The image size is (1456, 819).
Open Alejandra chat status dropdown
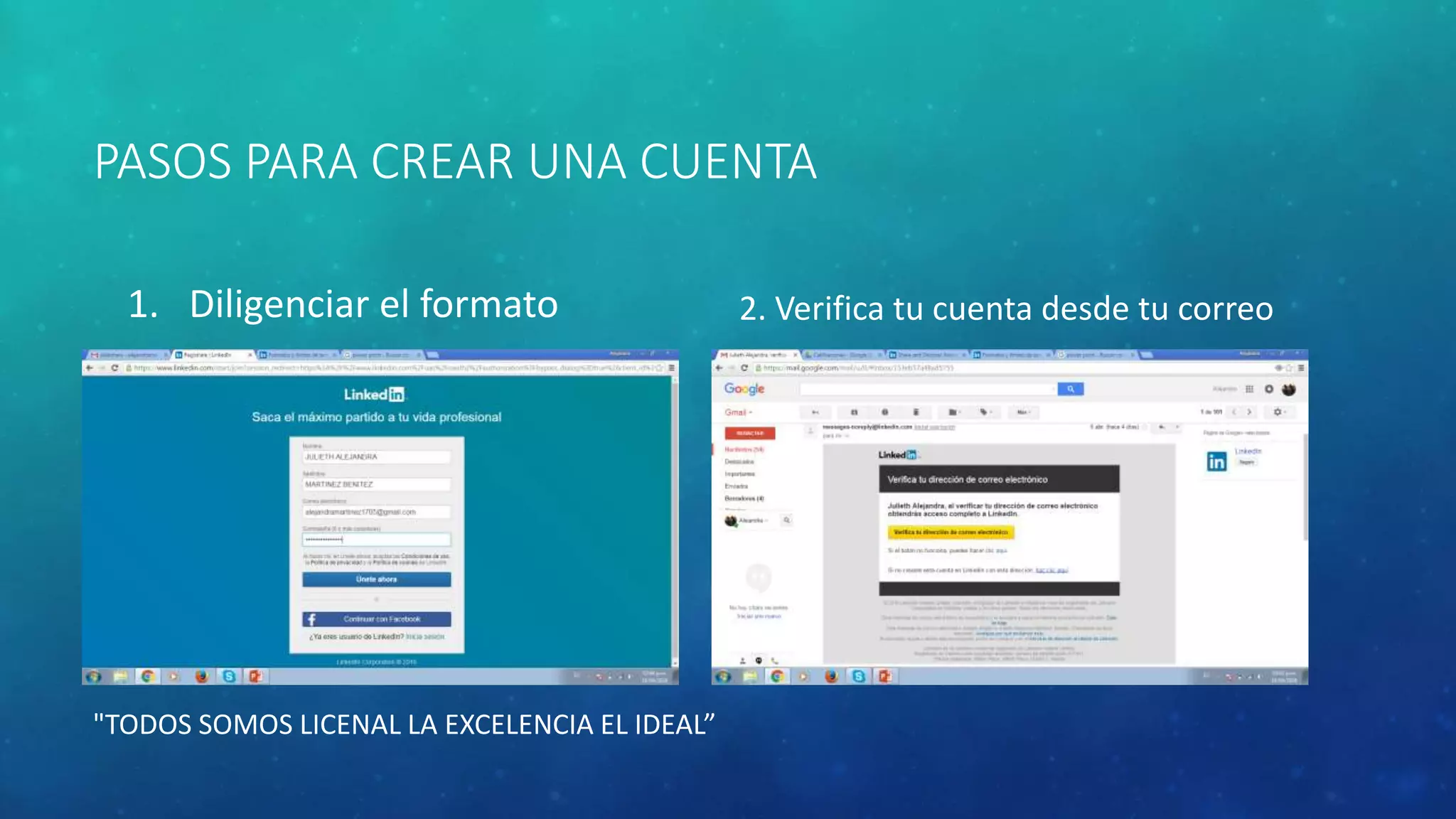click(752, 521)
